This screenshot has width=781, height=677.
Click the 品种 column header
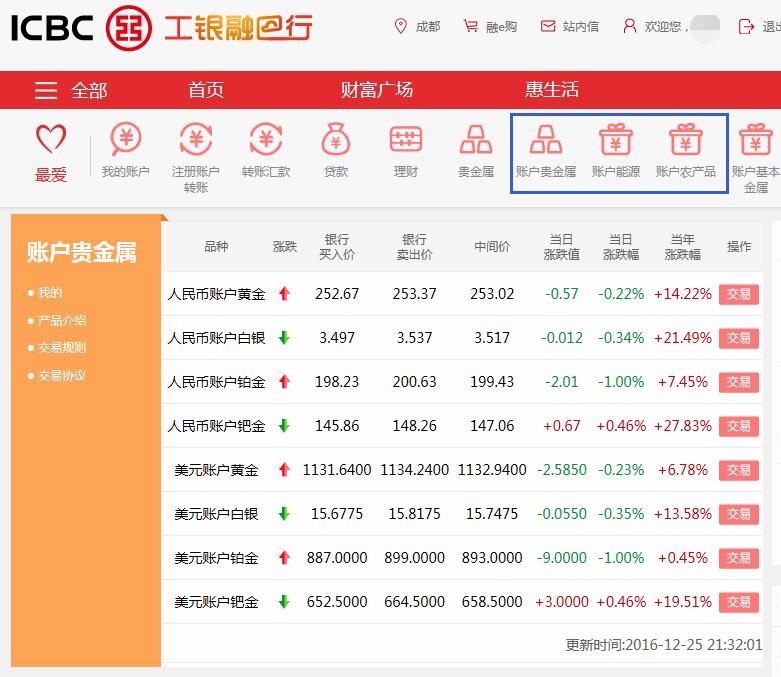point(216,247)
